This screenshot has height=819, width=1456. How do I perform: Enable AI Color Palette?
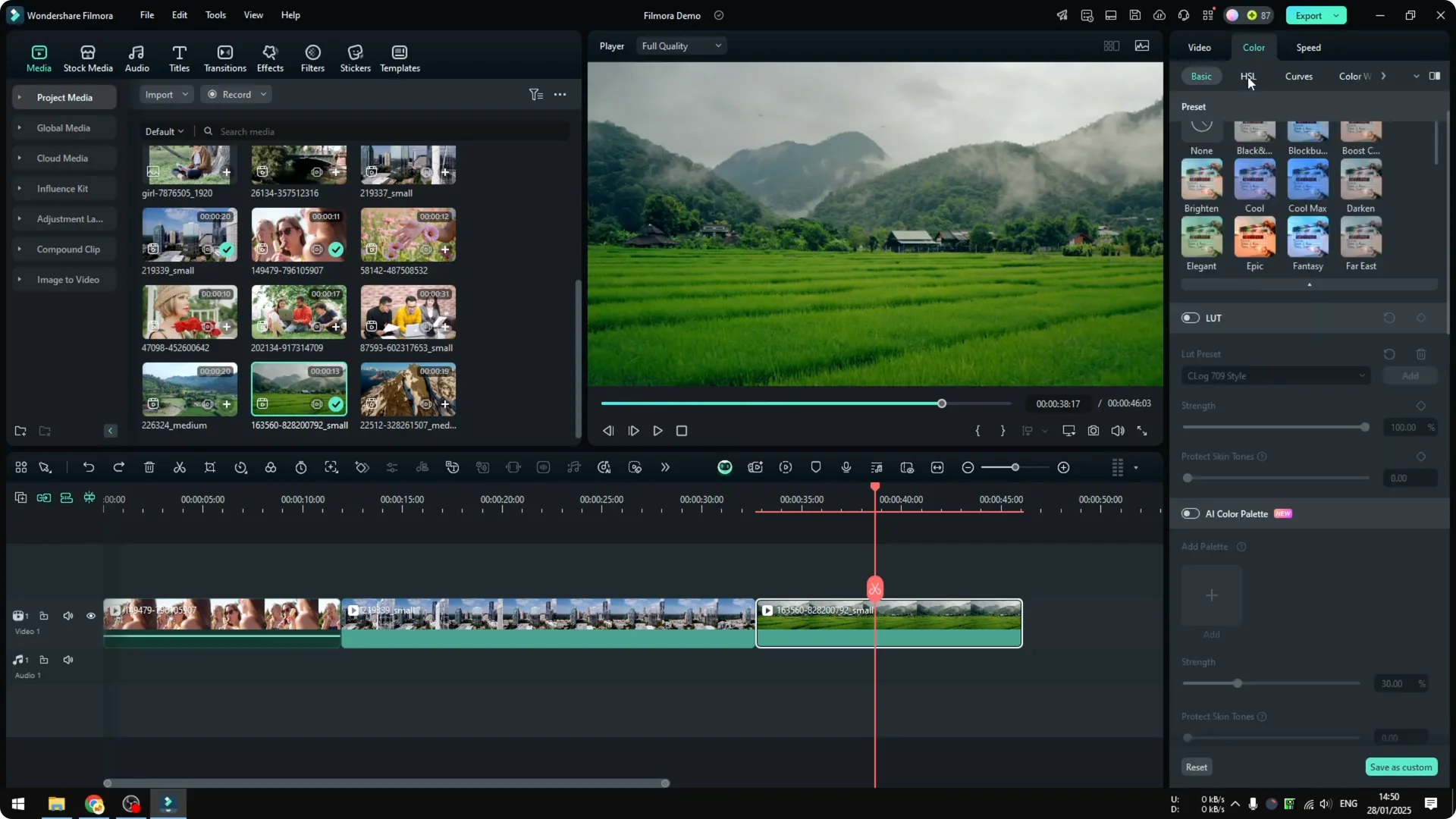pos(1189,513)
